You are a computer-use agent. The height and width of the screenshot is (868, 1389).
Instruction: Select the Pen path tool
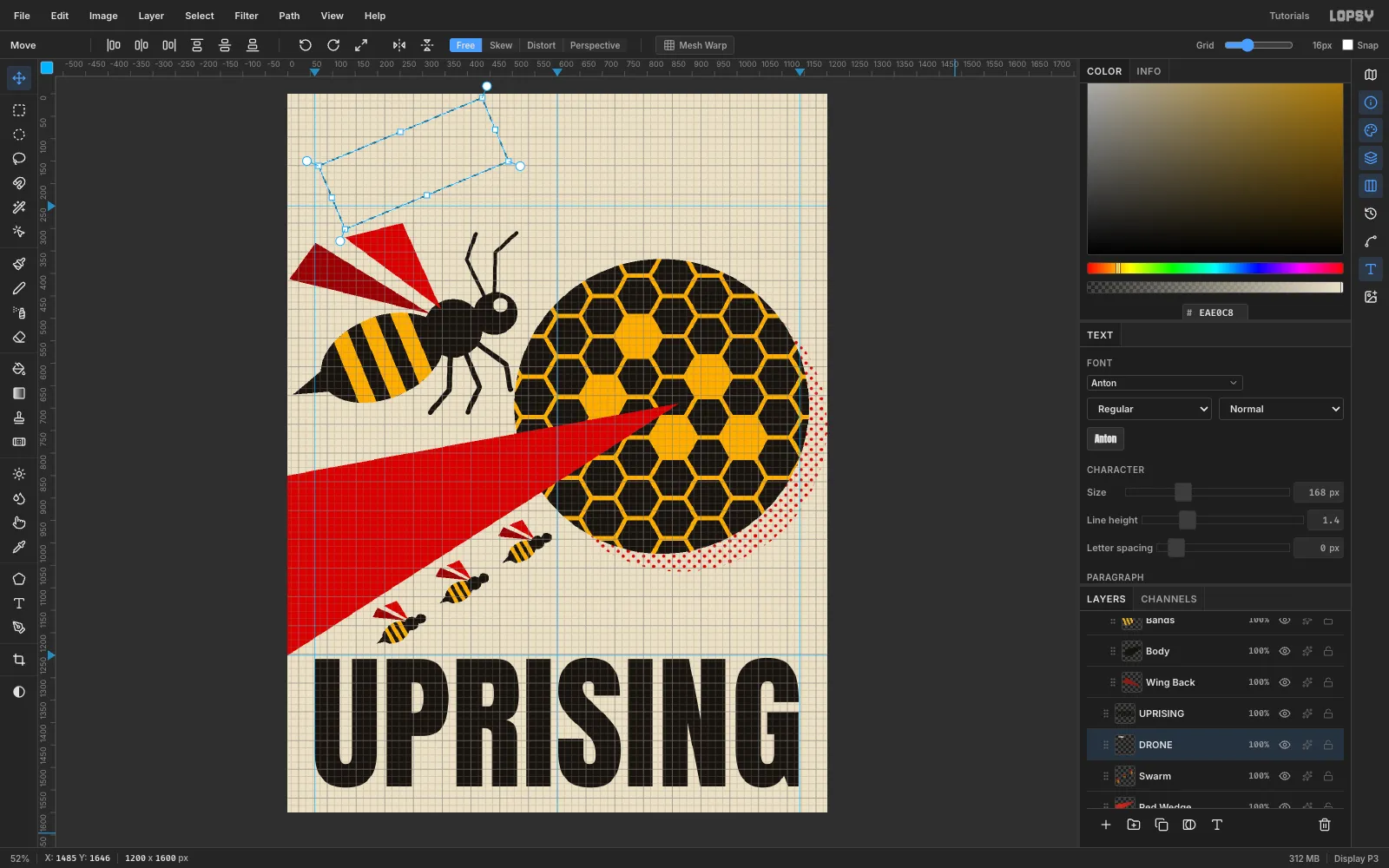click(x=19, y=628)
